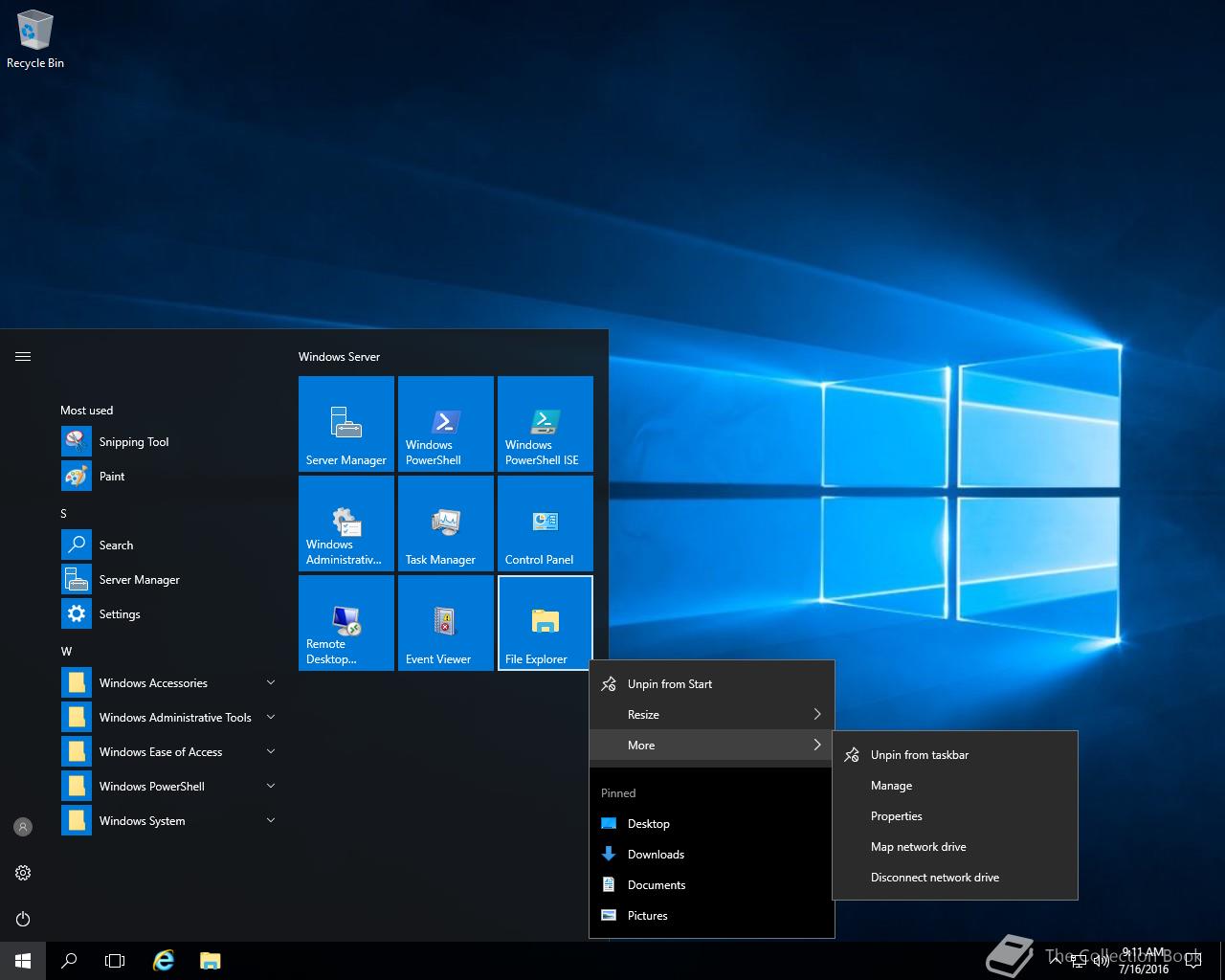Choose Unpin from taskbar

[x=955, y=755]
